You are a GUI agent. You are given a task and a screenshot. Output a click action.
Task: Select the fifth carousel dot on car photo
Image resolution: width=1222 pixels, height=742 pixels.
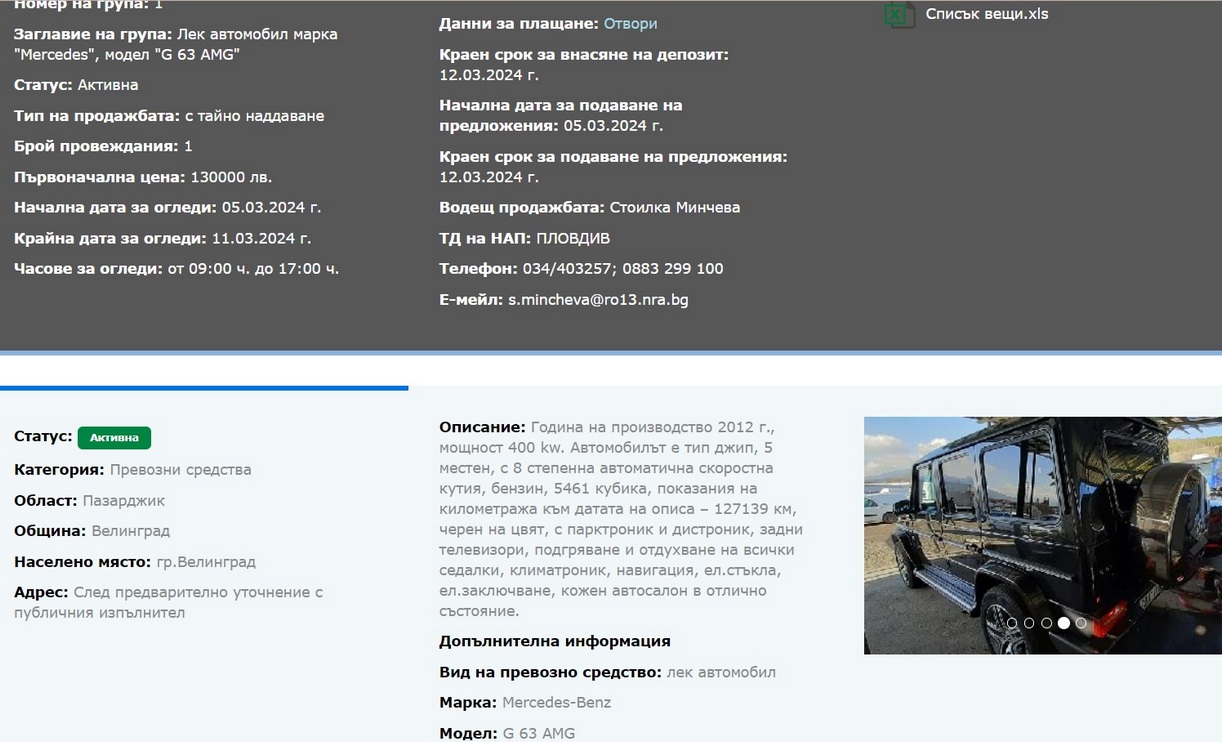pyautogui.click(x=1081, y=623)
